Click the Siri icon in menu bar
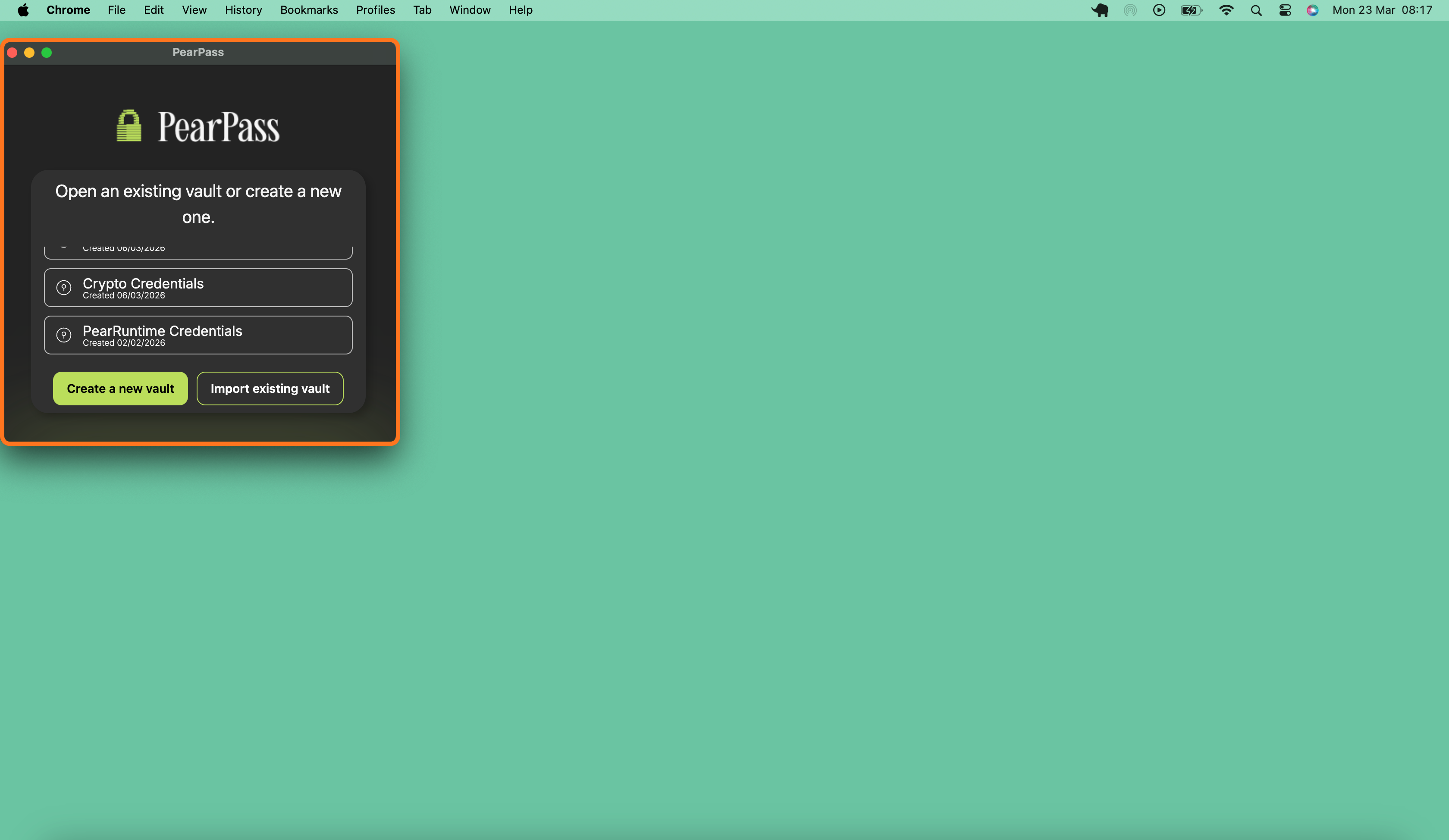Image resolution: width=1449 pixels, height=840 pixels. tap(1312, 10)
